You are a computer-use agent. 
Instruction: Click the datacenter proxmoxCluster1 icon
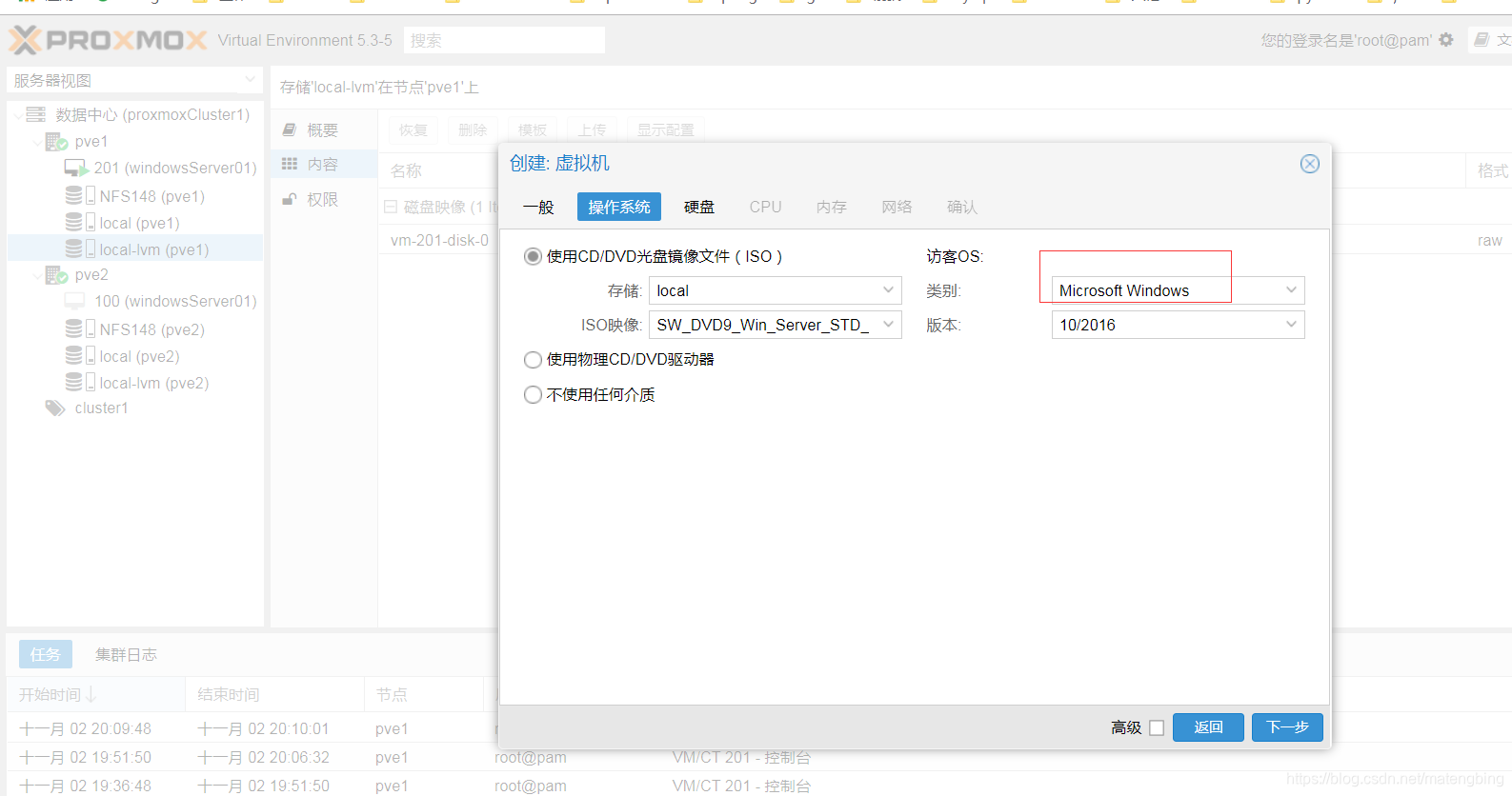(x=36, y=114)
